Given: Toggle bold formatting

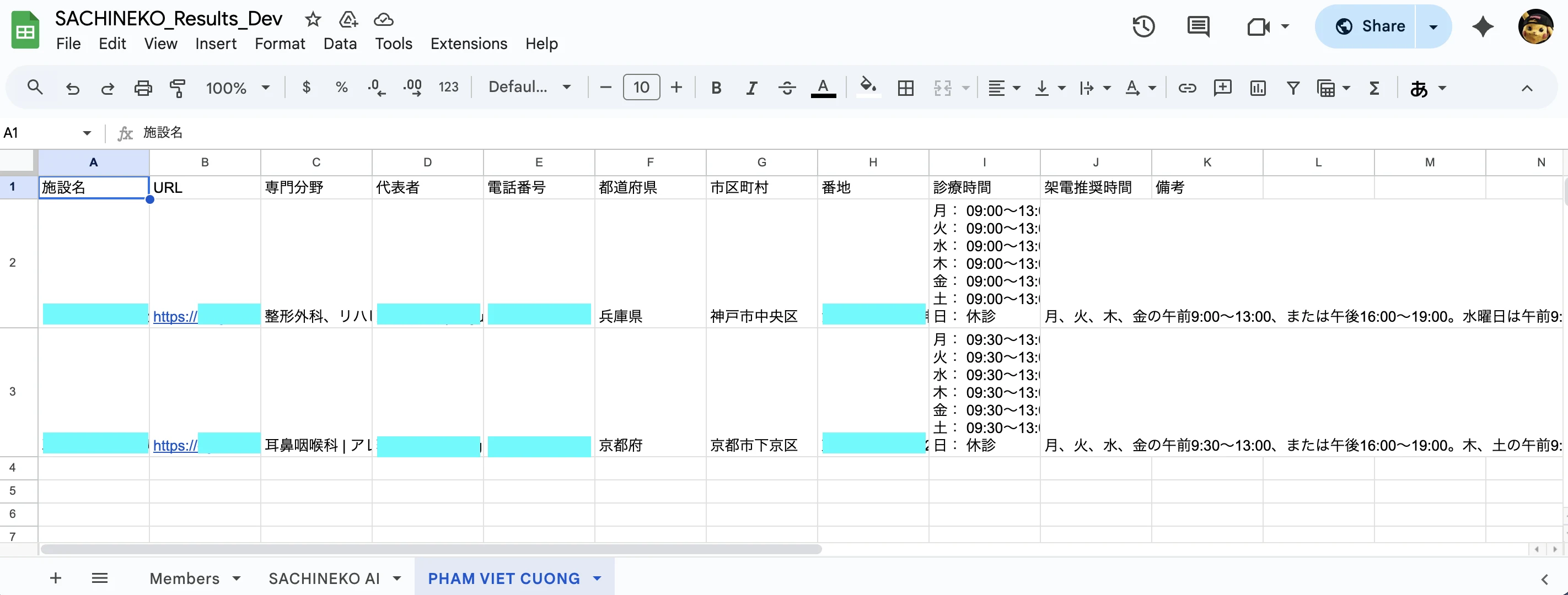Looking at the screenshot, I should tap(716, 88).
